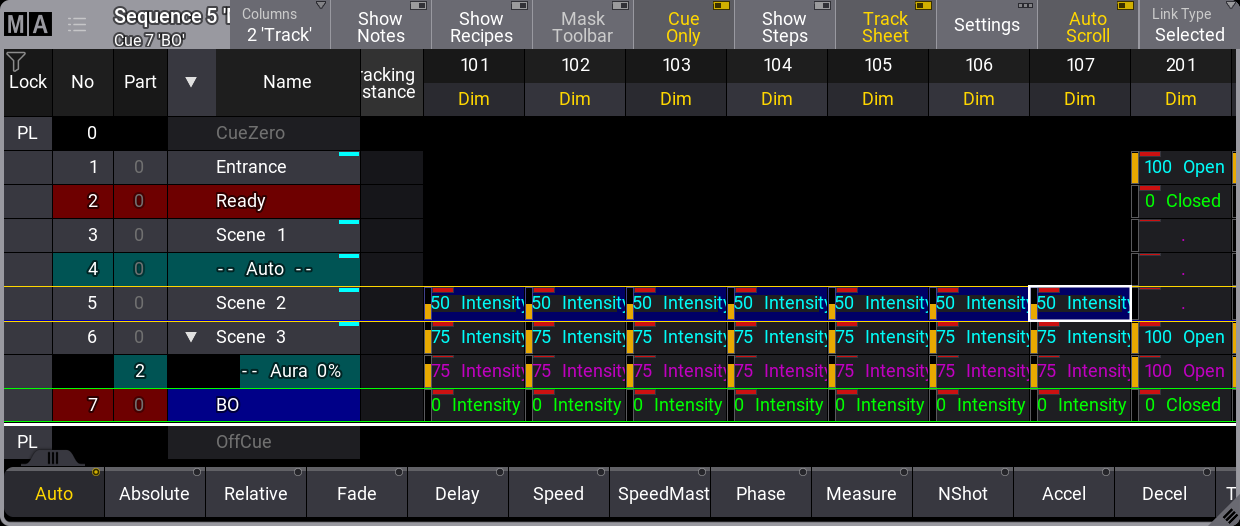Select the Ready cue name
The width and height of the screenshot is (1240, 526).
coord(264,201)
